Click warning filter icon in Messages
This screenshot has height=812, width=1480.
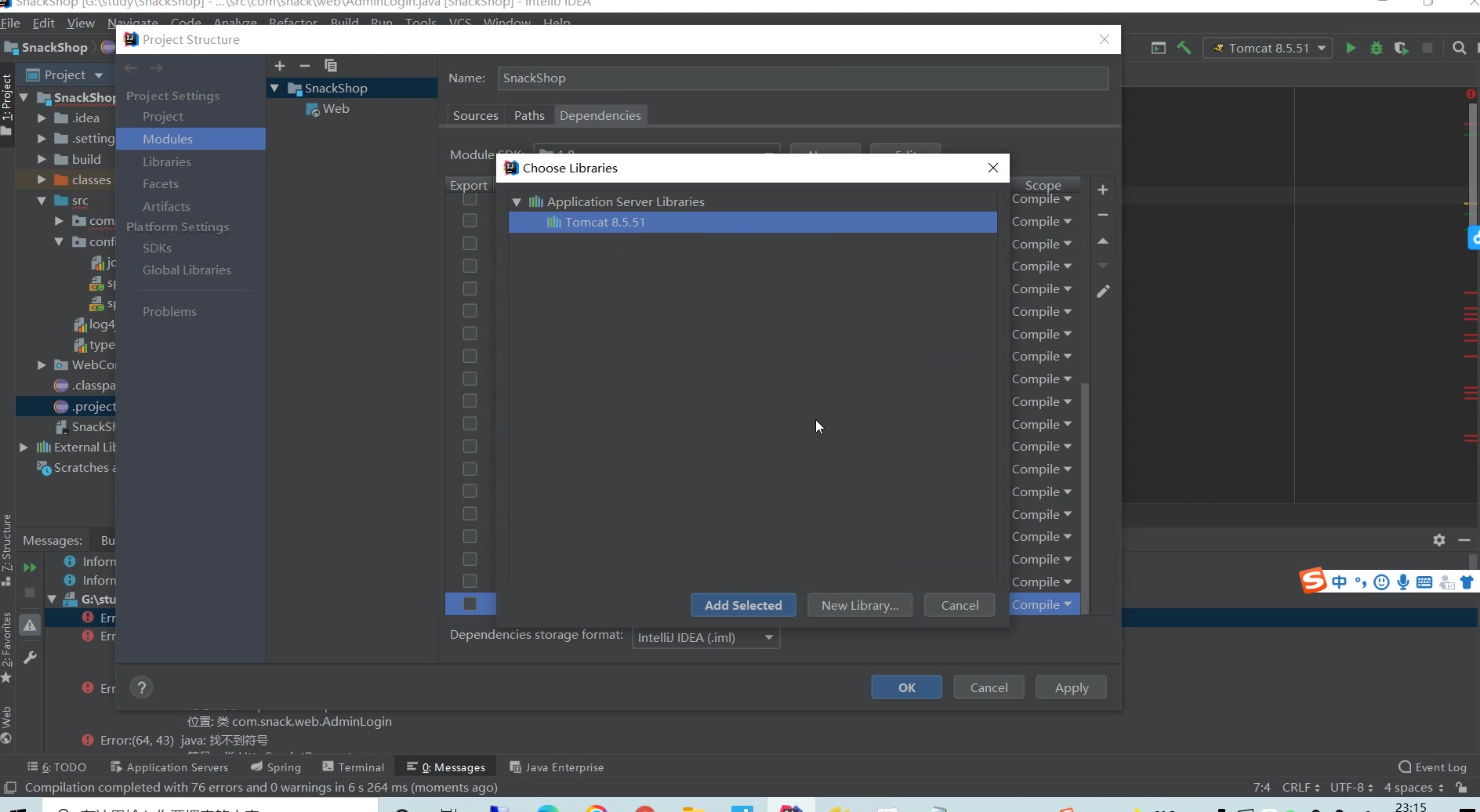pyautogui.click(x=30, y=625)
